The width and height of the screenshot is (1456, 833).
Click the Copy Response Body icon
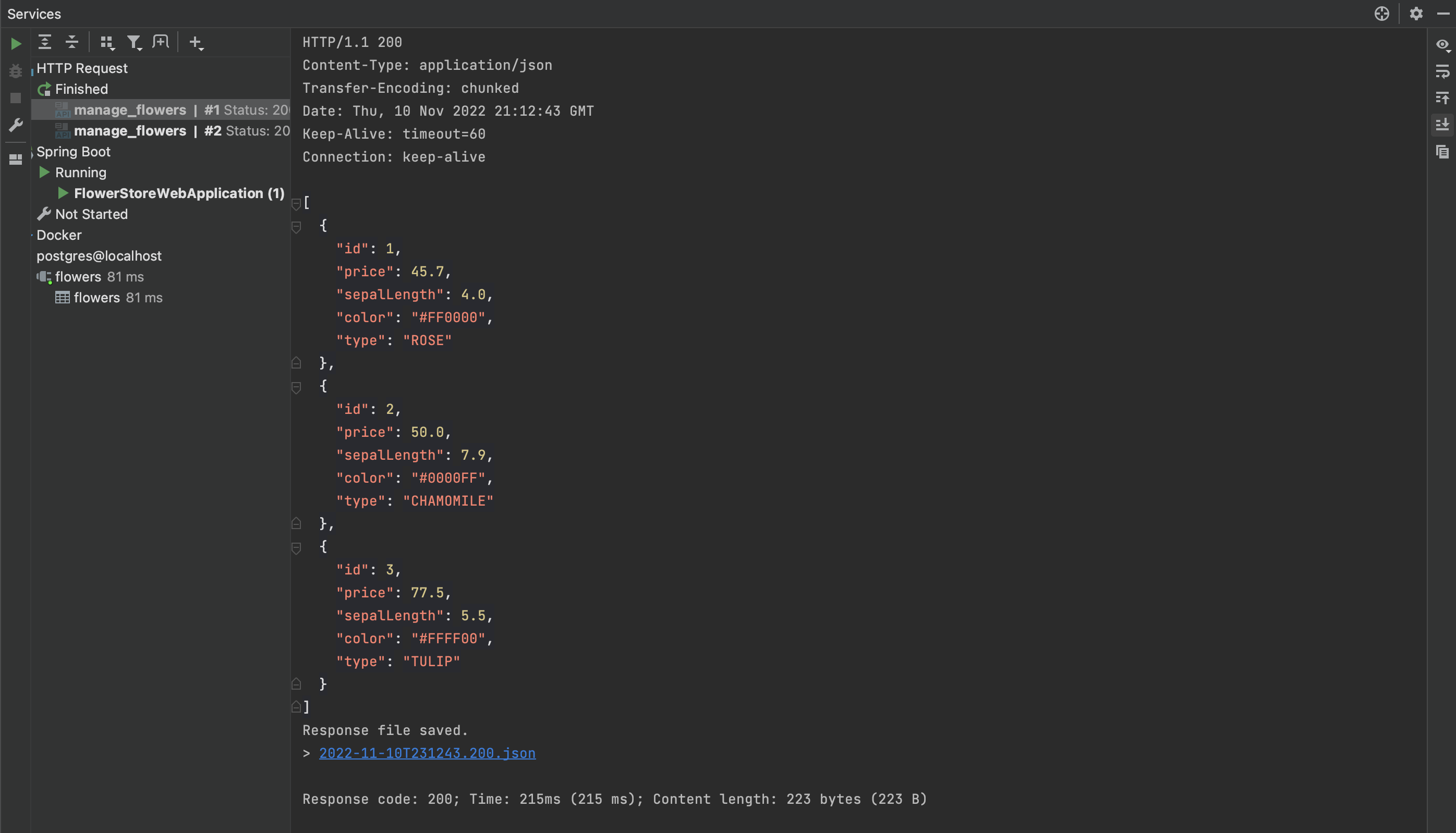(1442, 152)
